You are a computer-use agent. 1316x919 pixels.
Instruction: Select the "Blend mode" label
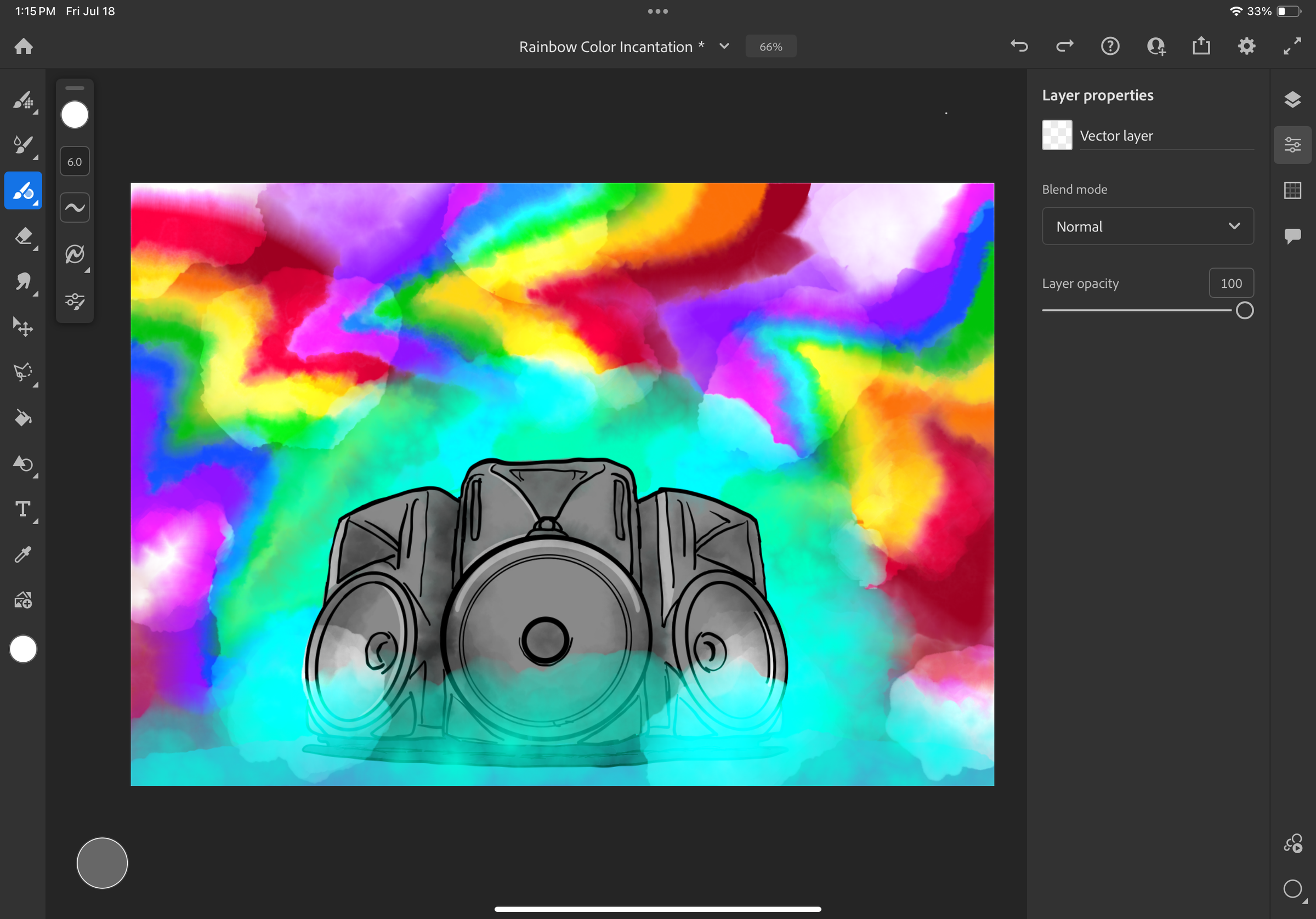click(1075, 189)
